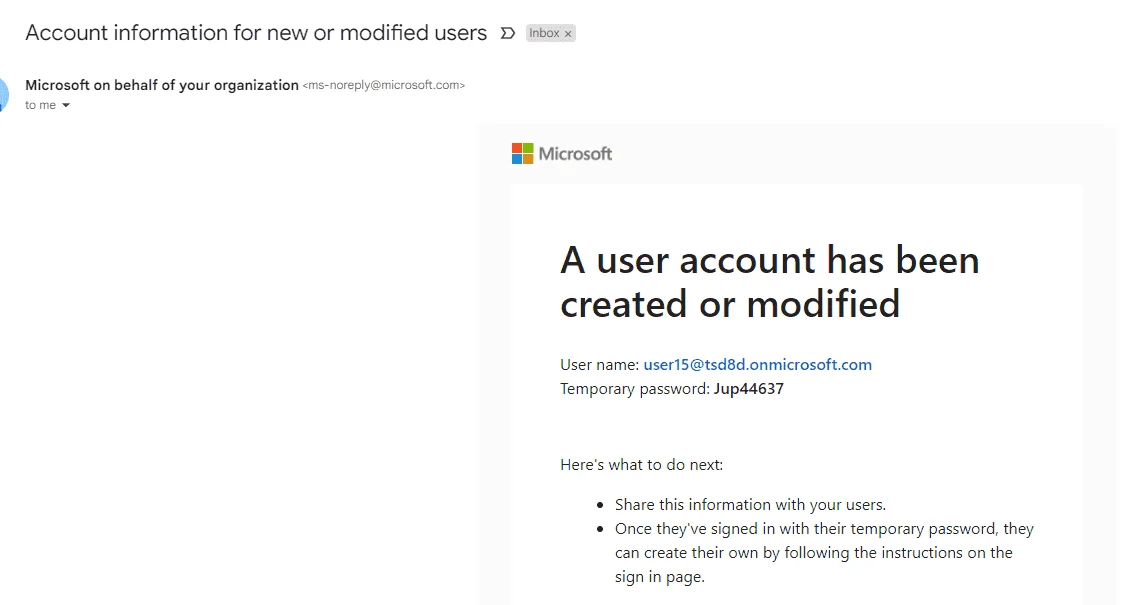Click the "Temporary password:" label text
Screen dimensions: 1127x605
click(635, 389)
